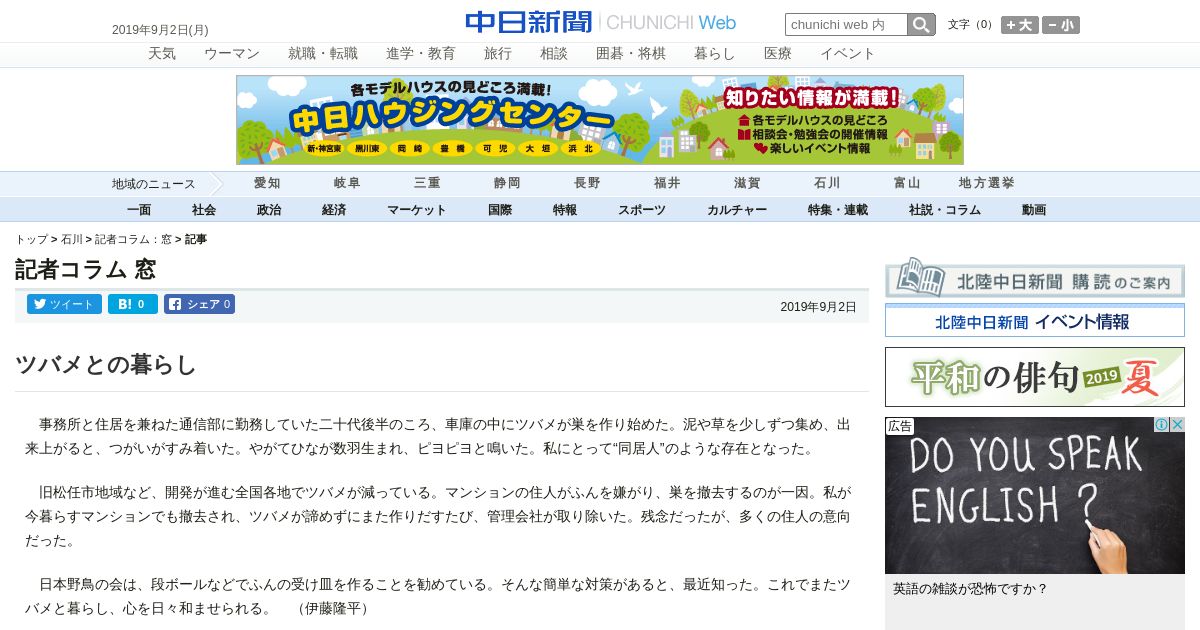Screen dimensions: 1200x630
Task: Go to the 経済 section
Action: tap(334, 210)
